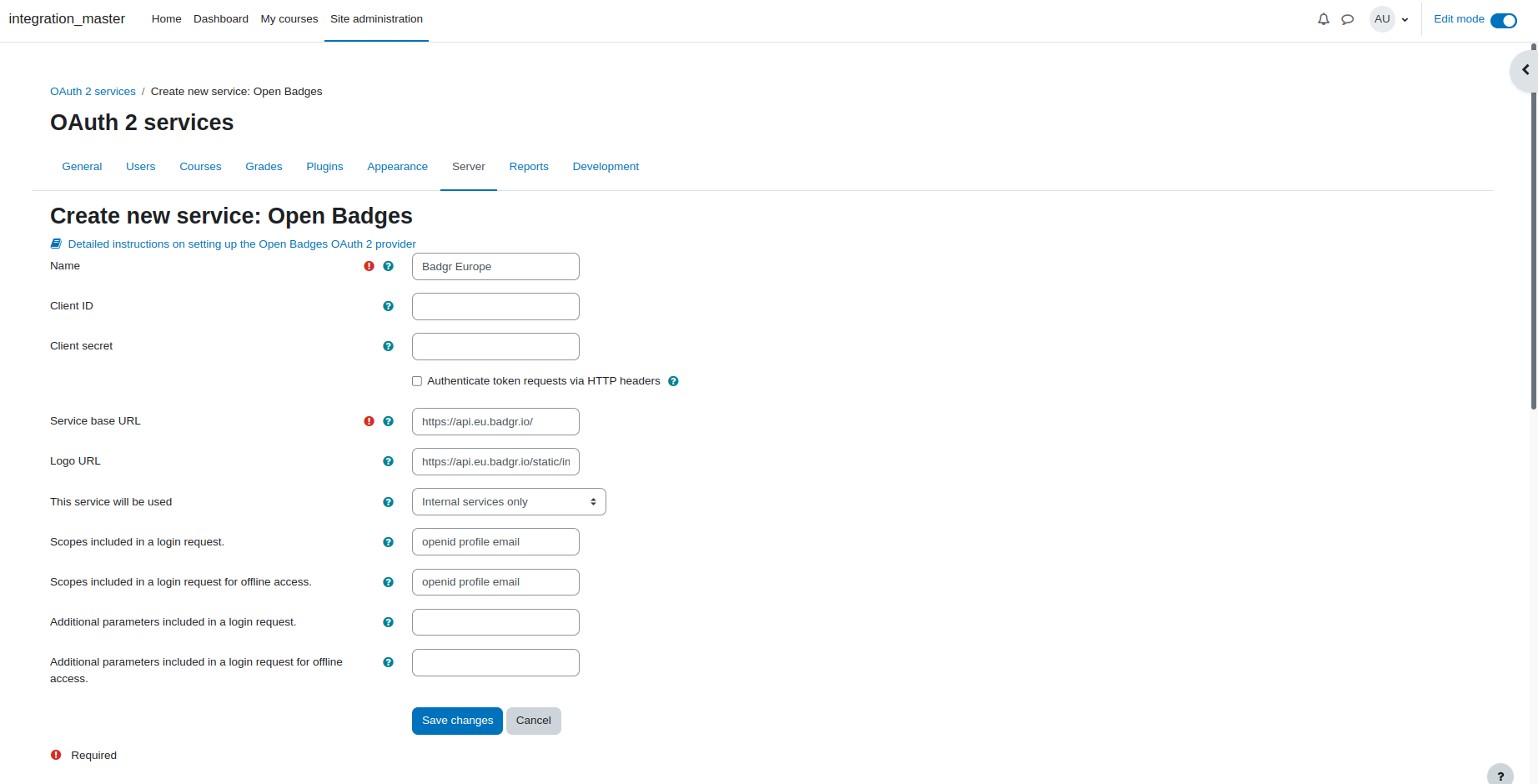Expand the user menu arrow
1538x784 pixels.
(x=1405, y=20)
